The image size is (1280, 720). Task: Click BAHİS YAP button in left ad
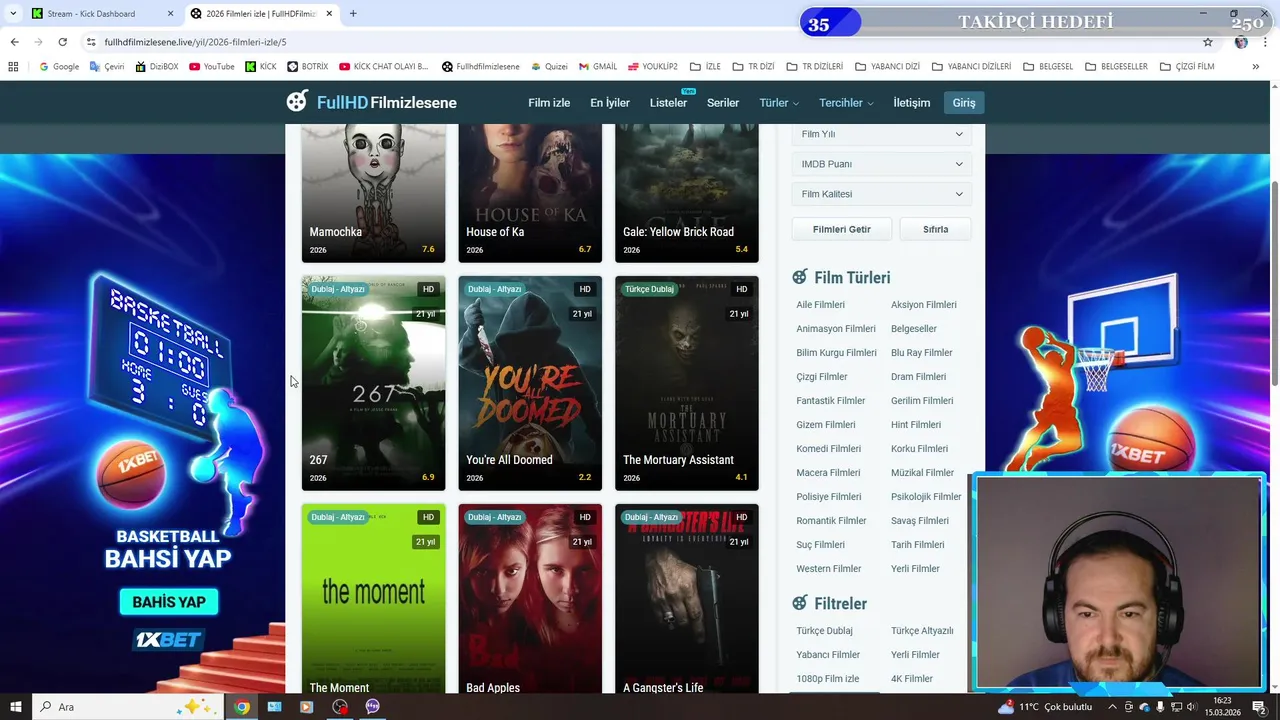click(x=169, y=602)
